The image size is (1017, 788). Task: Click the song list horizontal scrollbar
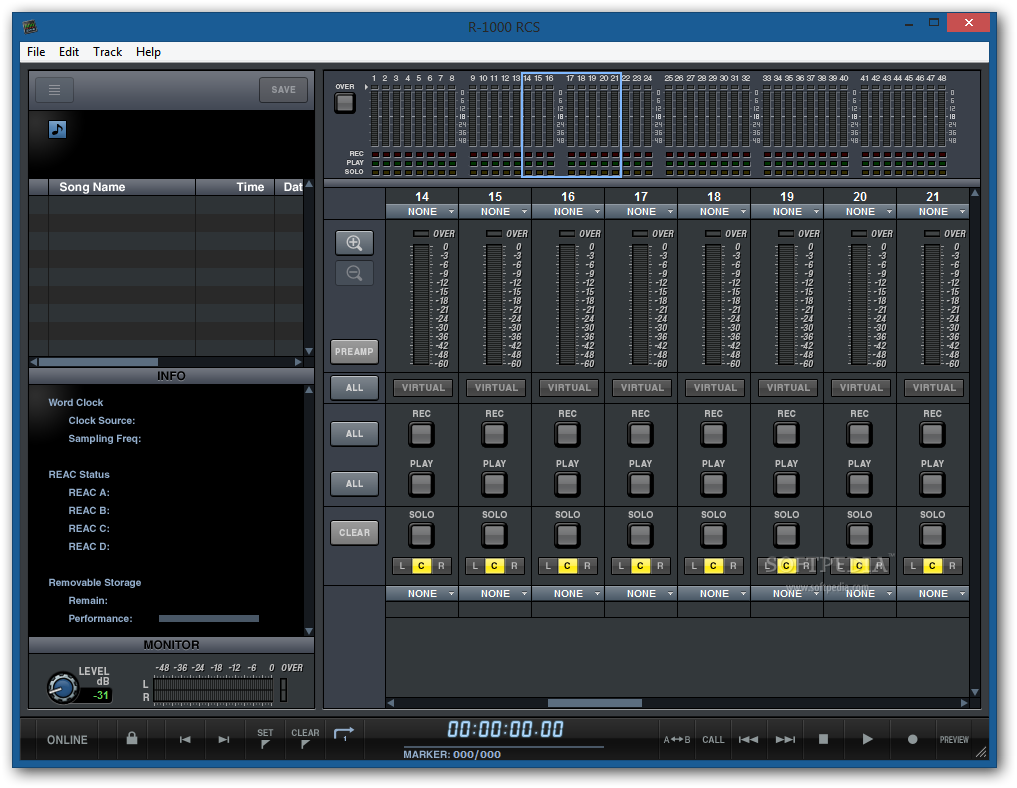[x=99, y=362]
